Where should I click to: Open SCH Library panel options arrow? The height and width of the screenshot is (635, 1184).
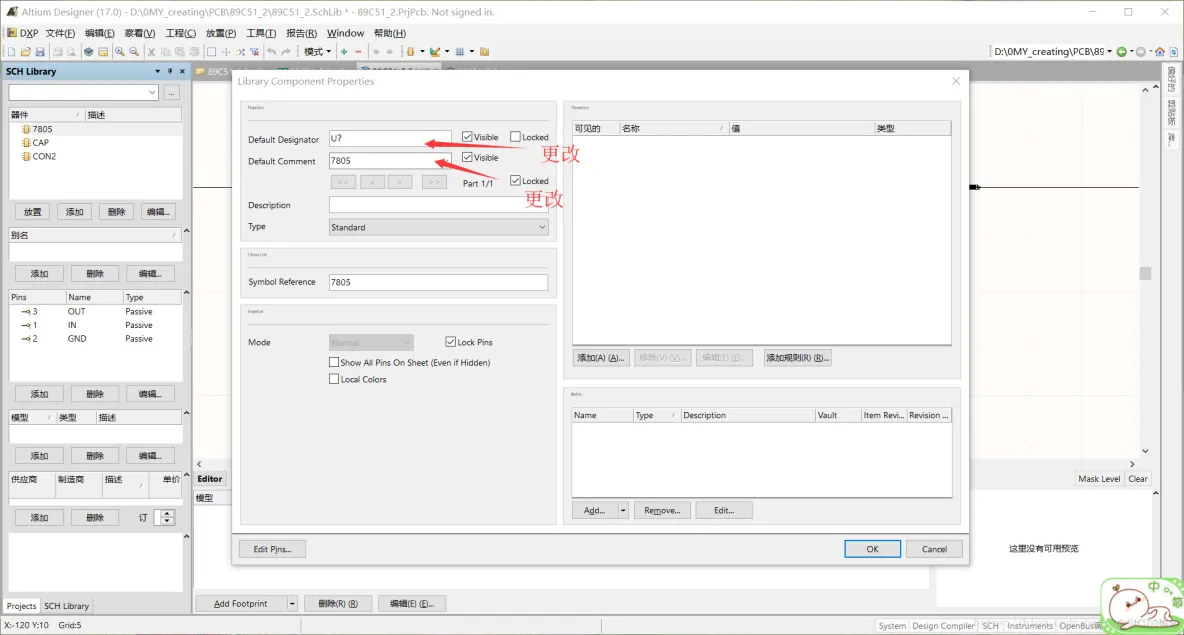coord(157,72)
